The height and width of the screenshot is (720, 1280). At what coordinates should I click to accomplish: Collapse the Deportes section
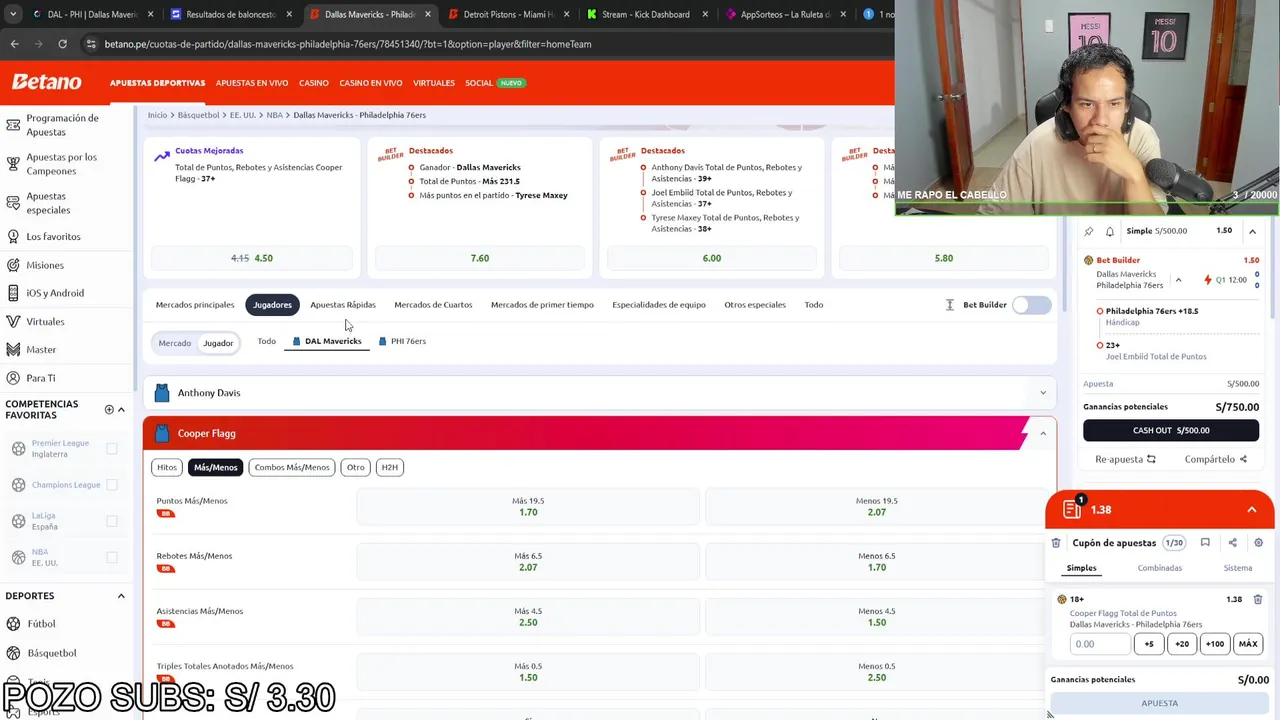coord(121,596)
